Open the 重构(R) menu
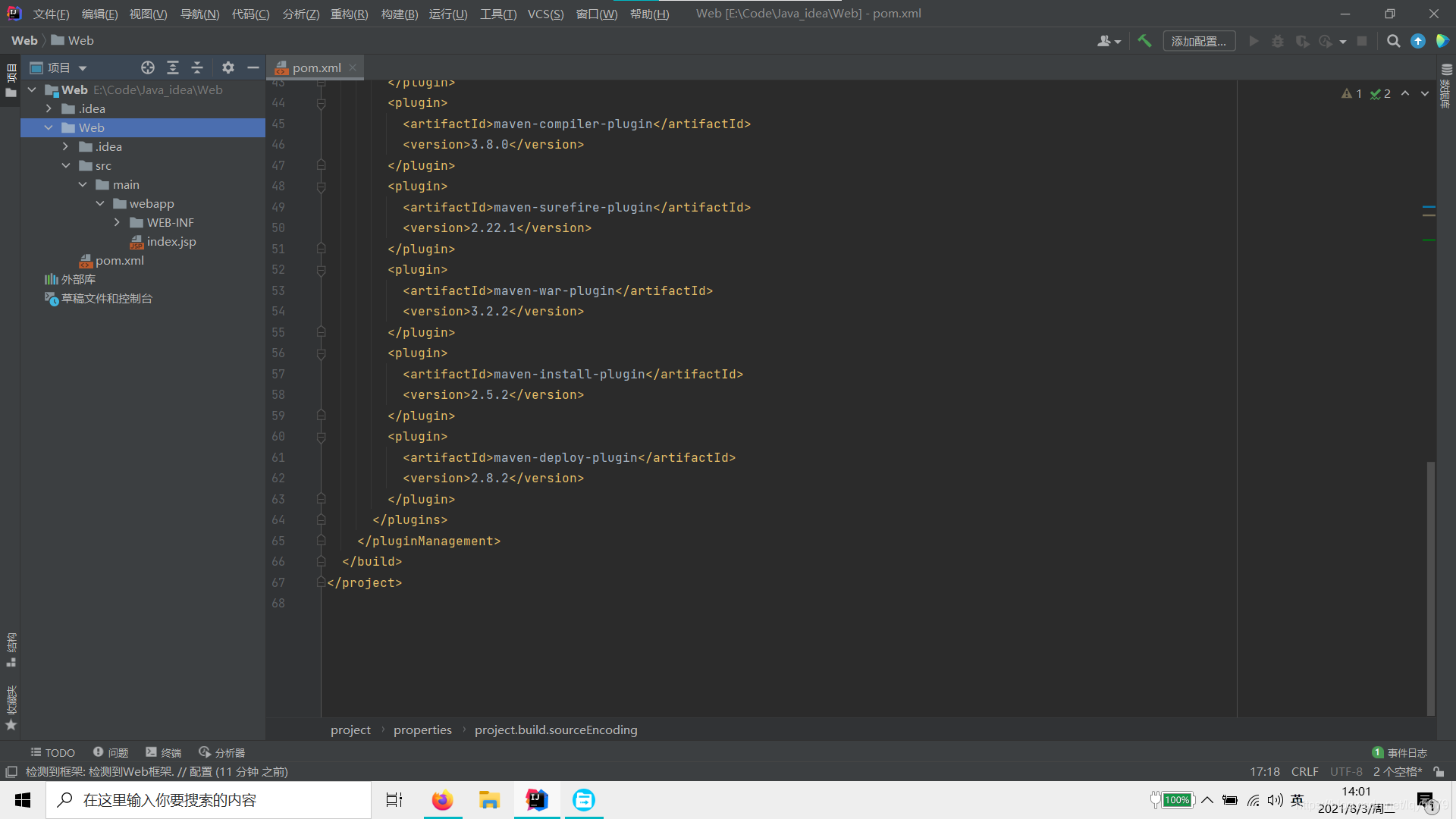The image size is (1456, 819). point(349,14)
